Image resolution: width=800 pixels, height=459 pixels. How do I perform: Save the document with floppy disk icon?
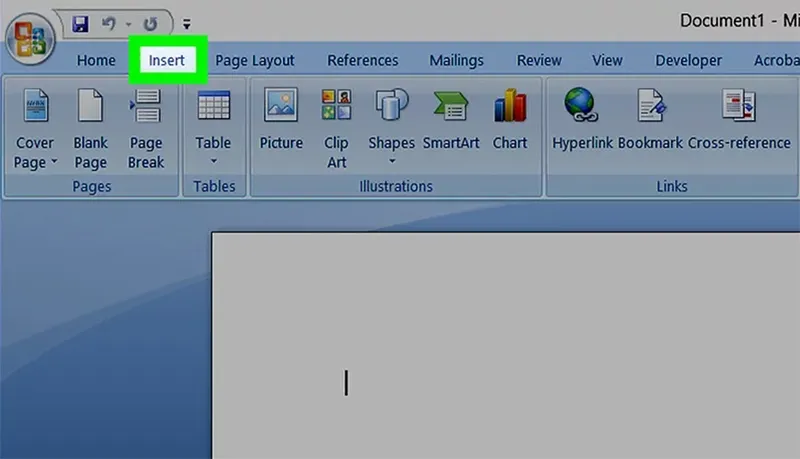click(80, 23)
